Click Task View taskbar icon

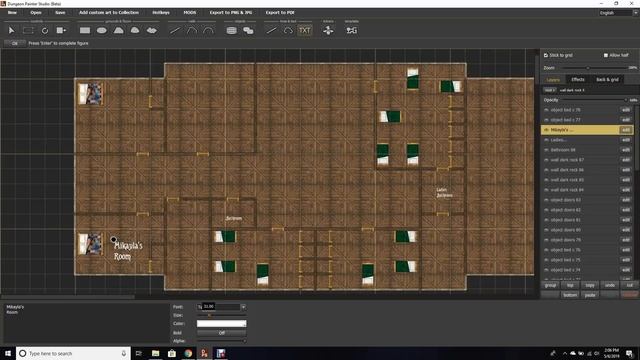(x=139, y=353)
